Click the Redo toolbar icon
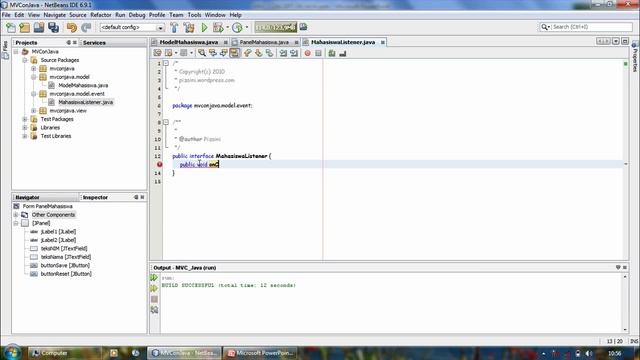 click(86, 27)
